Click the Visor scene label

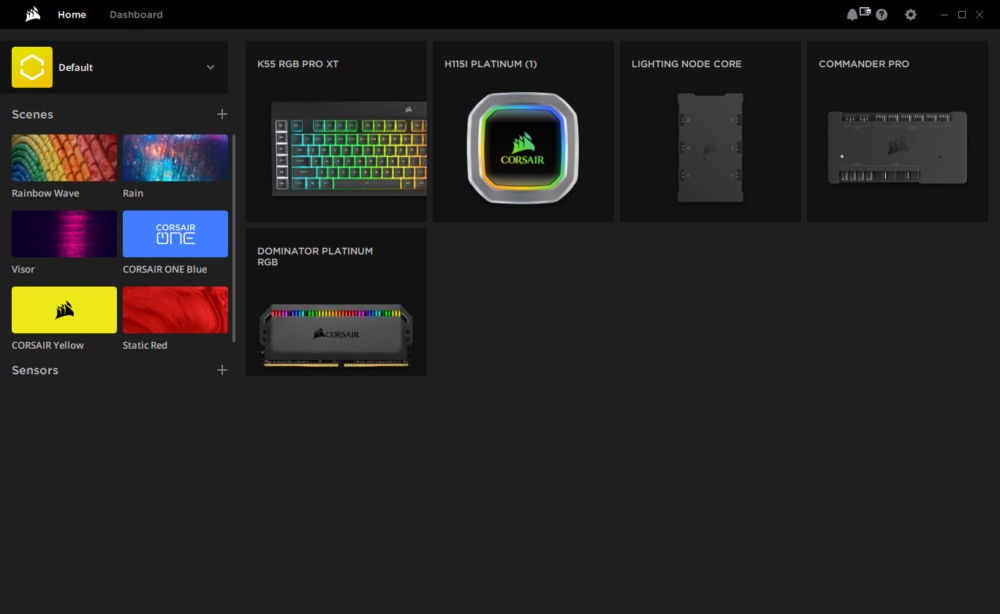(23, 269)
